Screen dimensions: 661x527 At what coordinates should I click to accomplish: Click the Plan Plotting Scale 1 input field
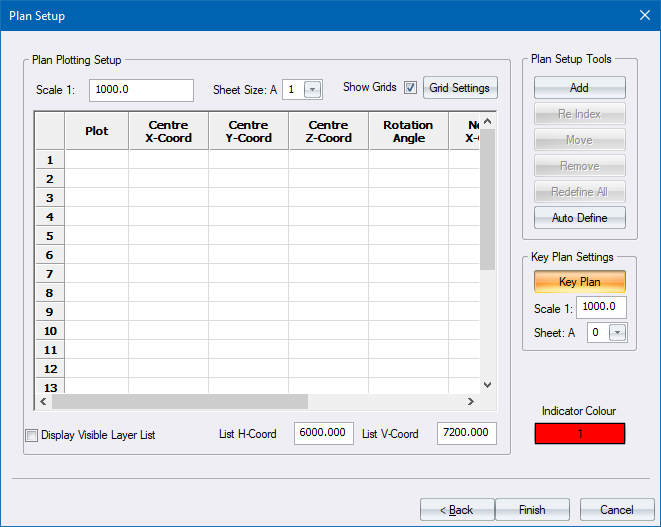tap(141, 89)
